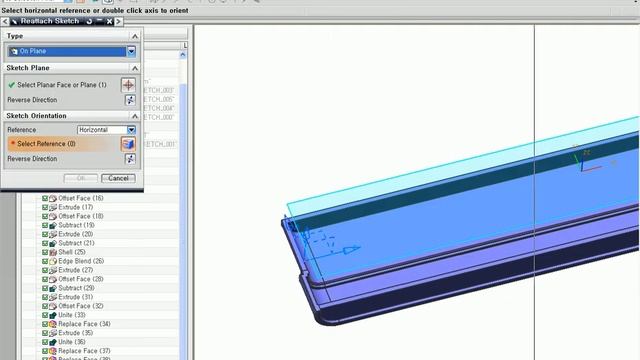Select the Offset Face (32) tree item
The height and width of the screenshot is (360, 640).
tap(81, 306)
